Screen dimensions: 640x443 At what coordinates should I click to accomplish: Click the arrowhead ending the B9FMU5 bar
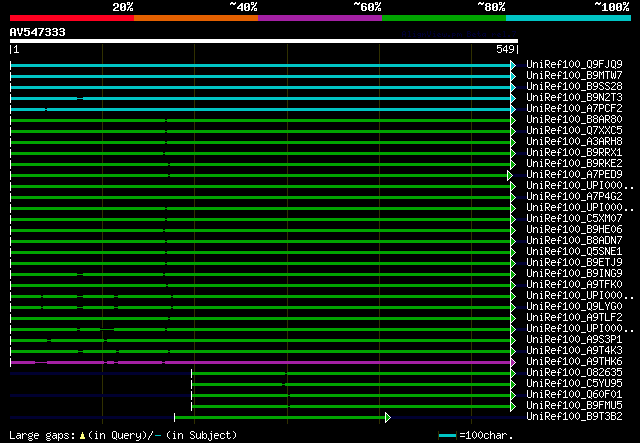point(514,406)
